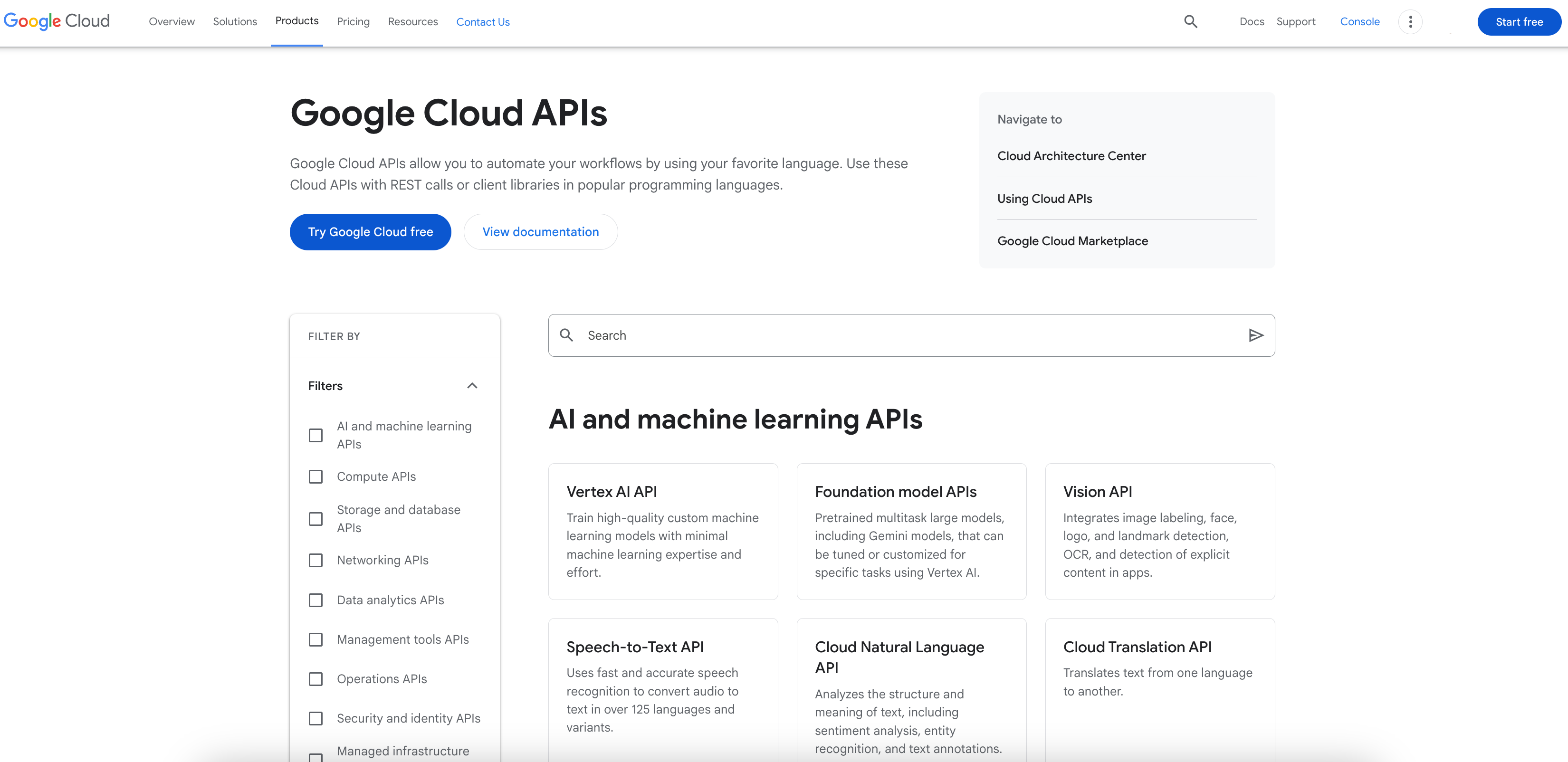The width and height of the screenshot is (1568, 762).
Task: Click AI and machine learning APIs heading
Action: (736, 419)
